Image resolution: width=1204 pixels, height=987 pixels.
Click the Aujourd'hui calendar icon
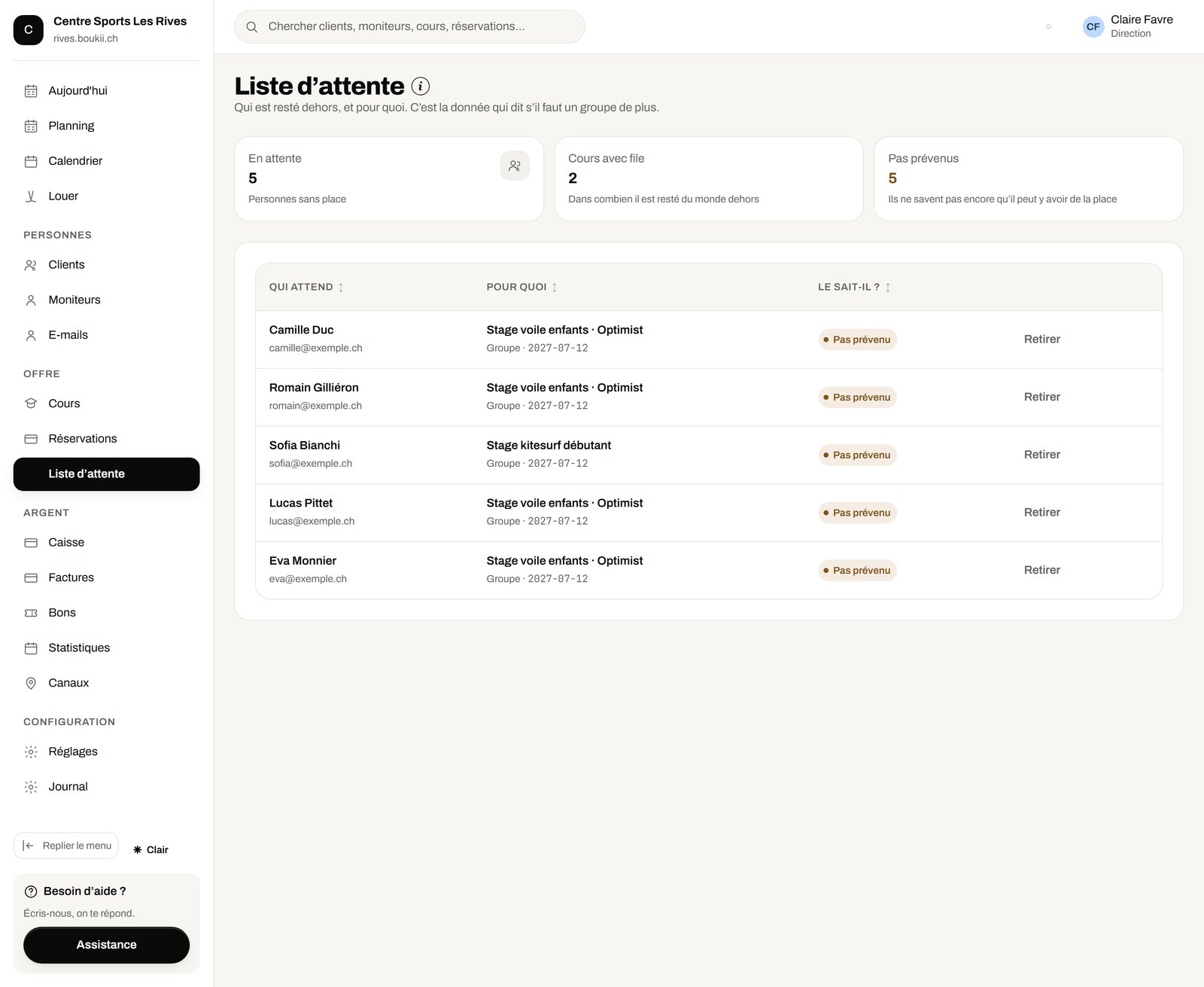tap(31, 91)
